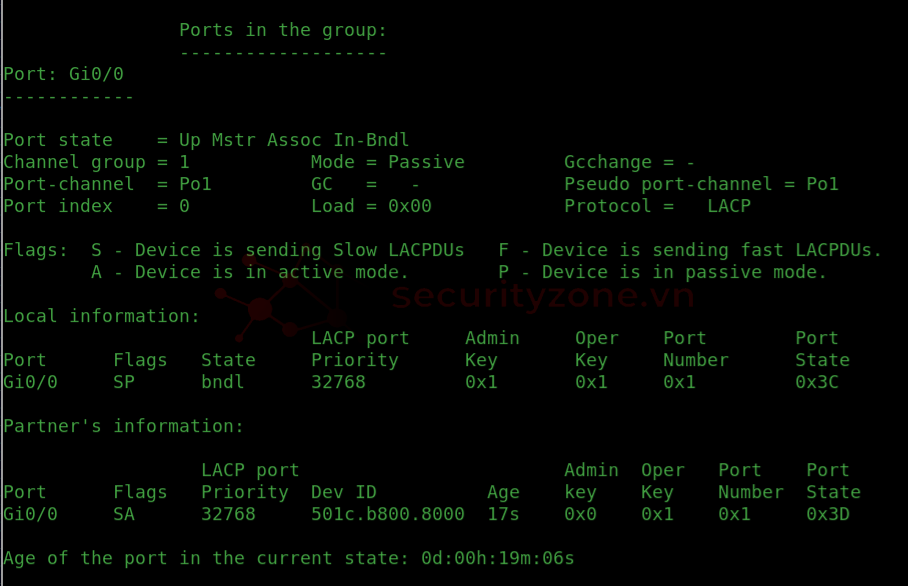Click the 'Partner's information:' heading
This screenshot has width=908, height=586.
(x=123, y=426)
